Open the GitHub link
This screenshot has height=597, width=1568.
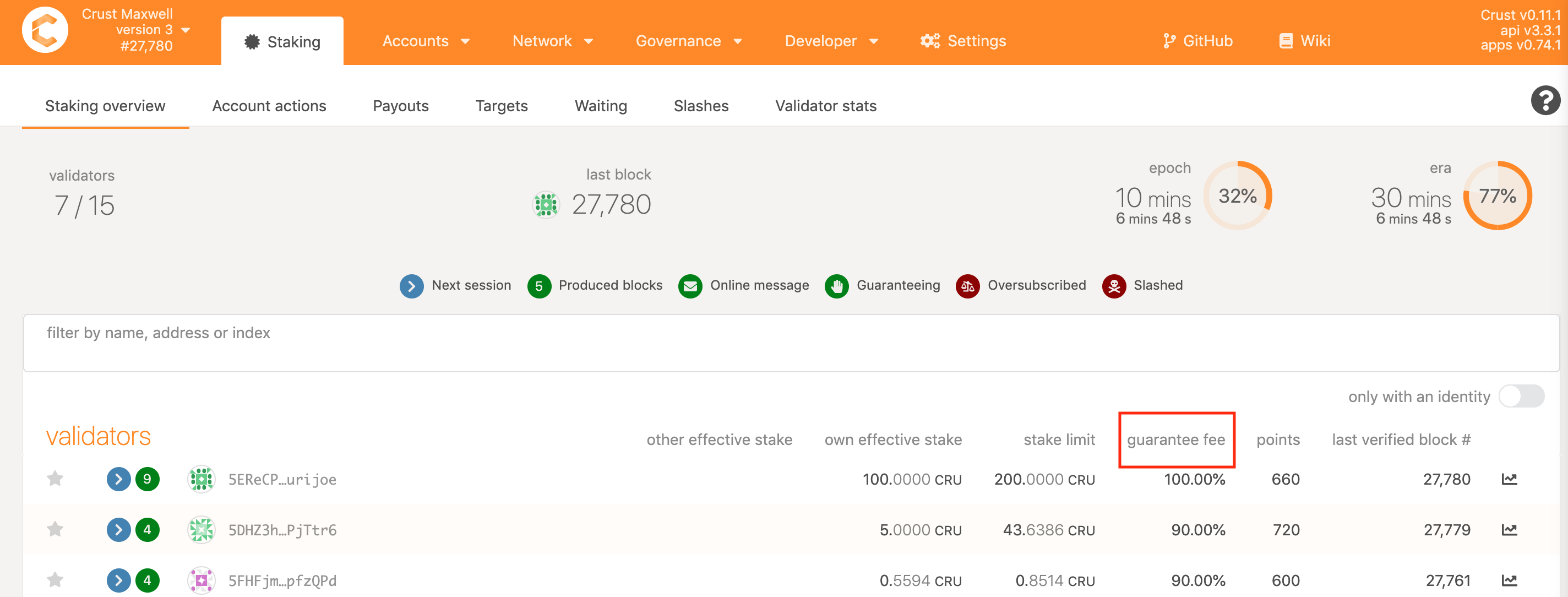[x=1197, y=41]
